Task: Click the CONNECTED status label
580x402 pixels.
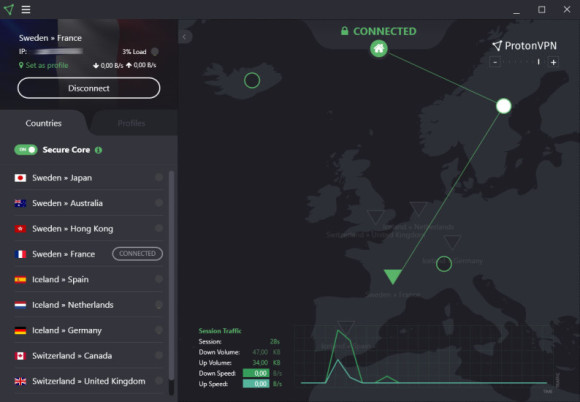Action: click(385, 31)
